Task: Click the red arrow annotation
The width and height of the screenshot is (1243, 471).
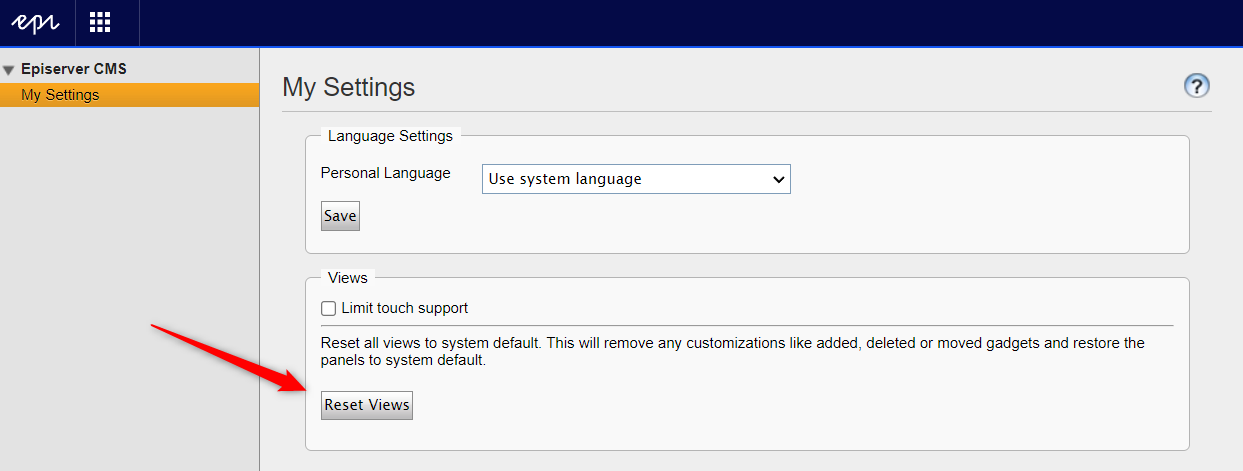Action: tap(230, 356)
